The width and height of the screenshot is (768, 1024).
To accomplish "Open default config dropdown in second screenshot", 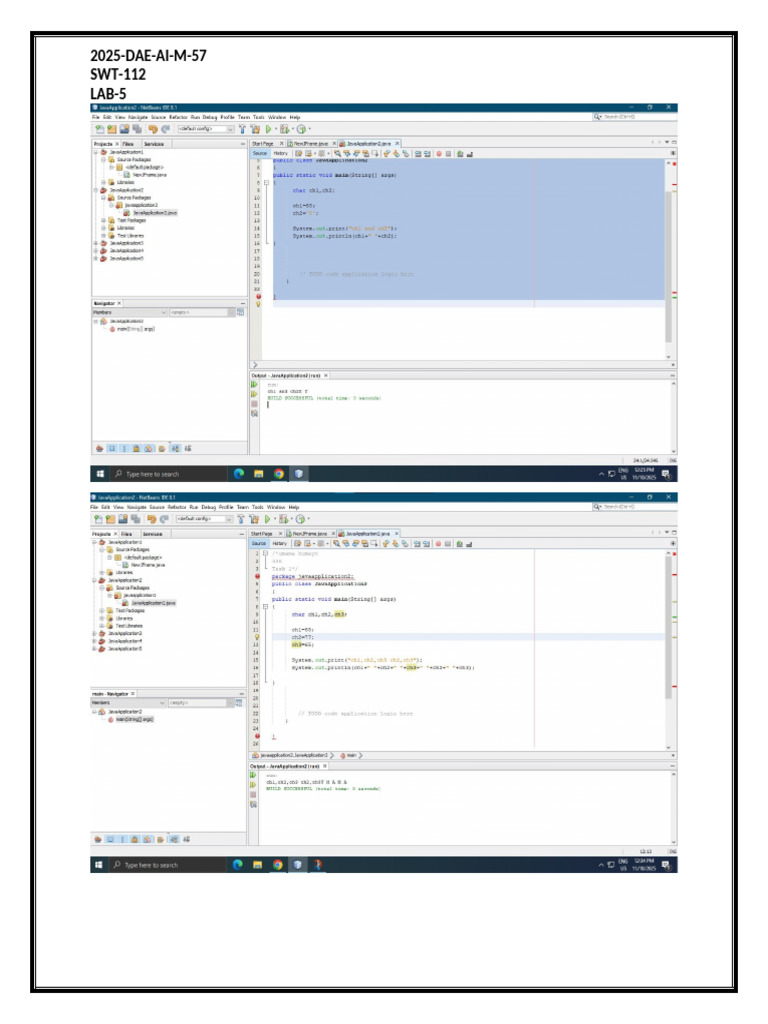I will (x=204, y=519).
